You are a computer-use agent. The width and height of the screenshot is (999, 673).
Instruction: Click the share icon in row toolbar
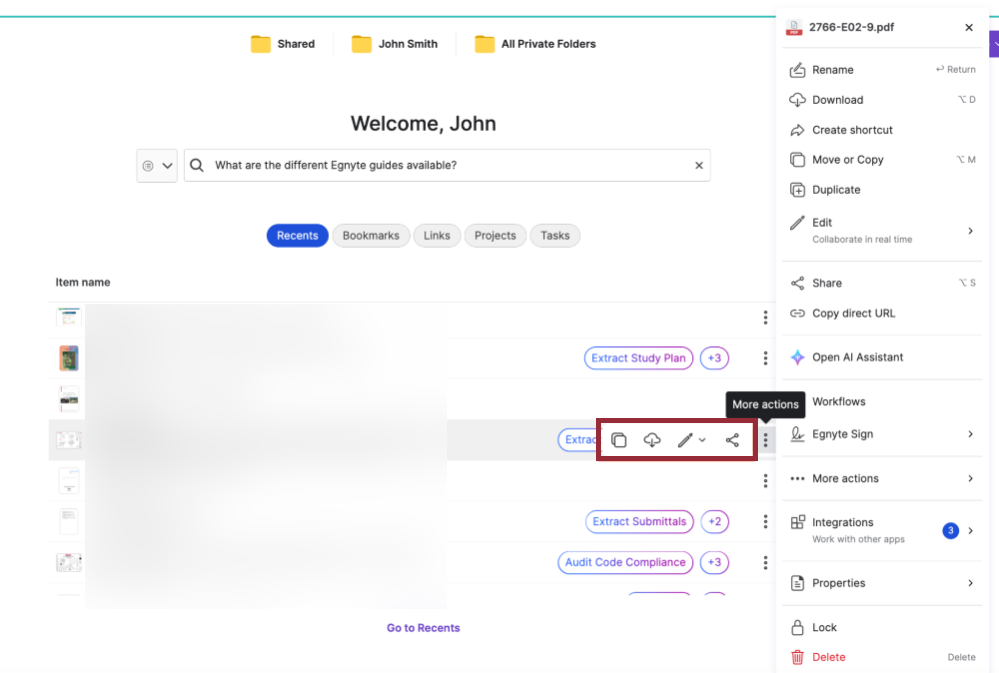[x=732, y=440]
